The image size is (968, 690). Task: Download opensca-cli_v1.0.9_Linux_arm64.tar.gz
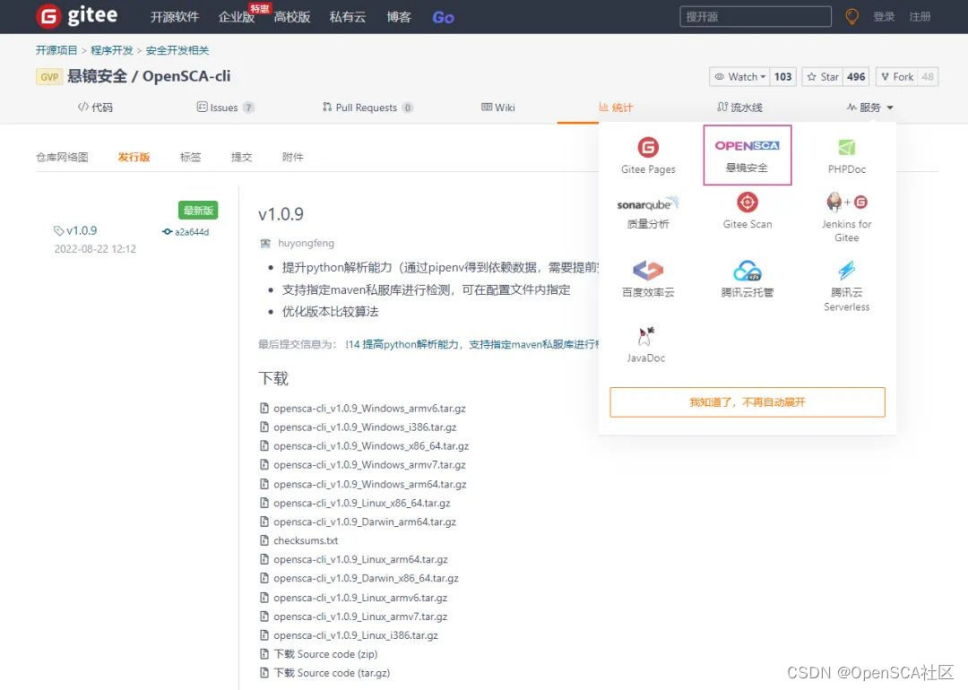coord(361,560)
